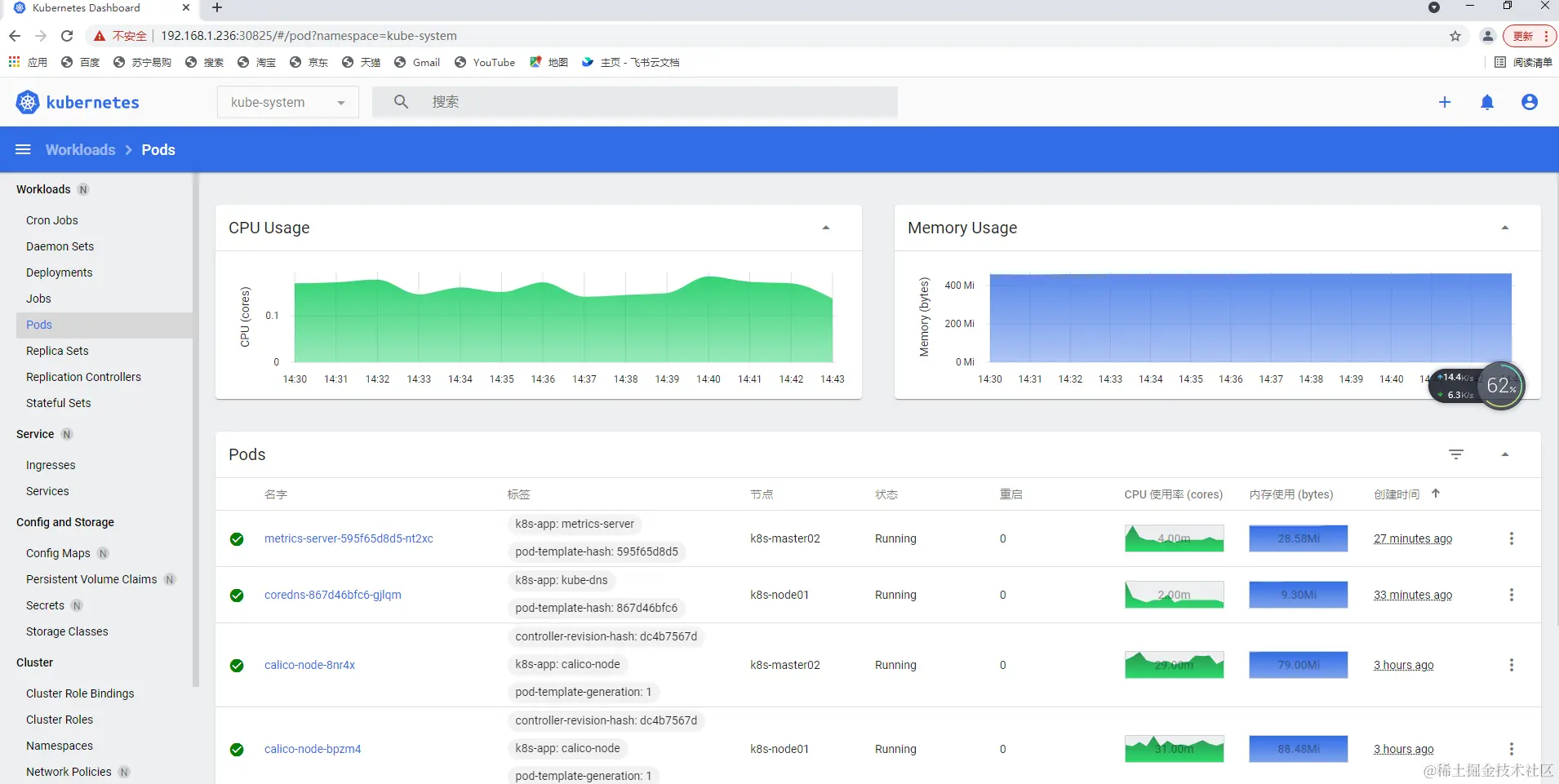
Task: Collapse the Memory Usage card
Action: [x=1505, y=228]
